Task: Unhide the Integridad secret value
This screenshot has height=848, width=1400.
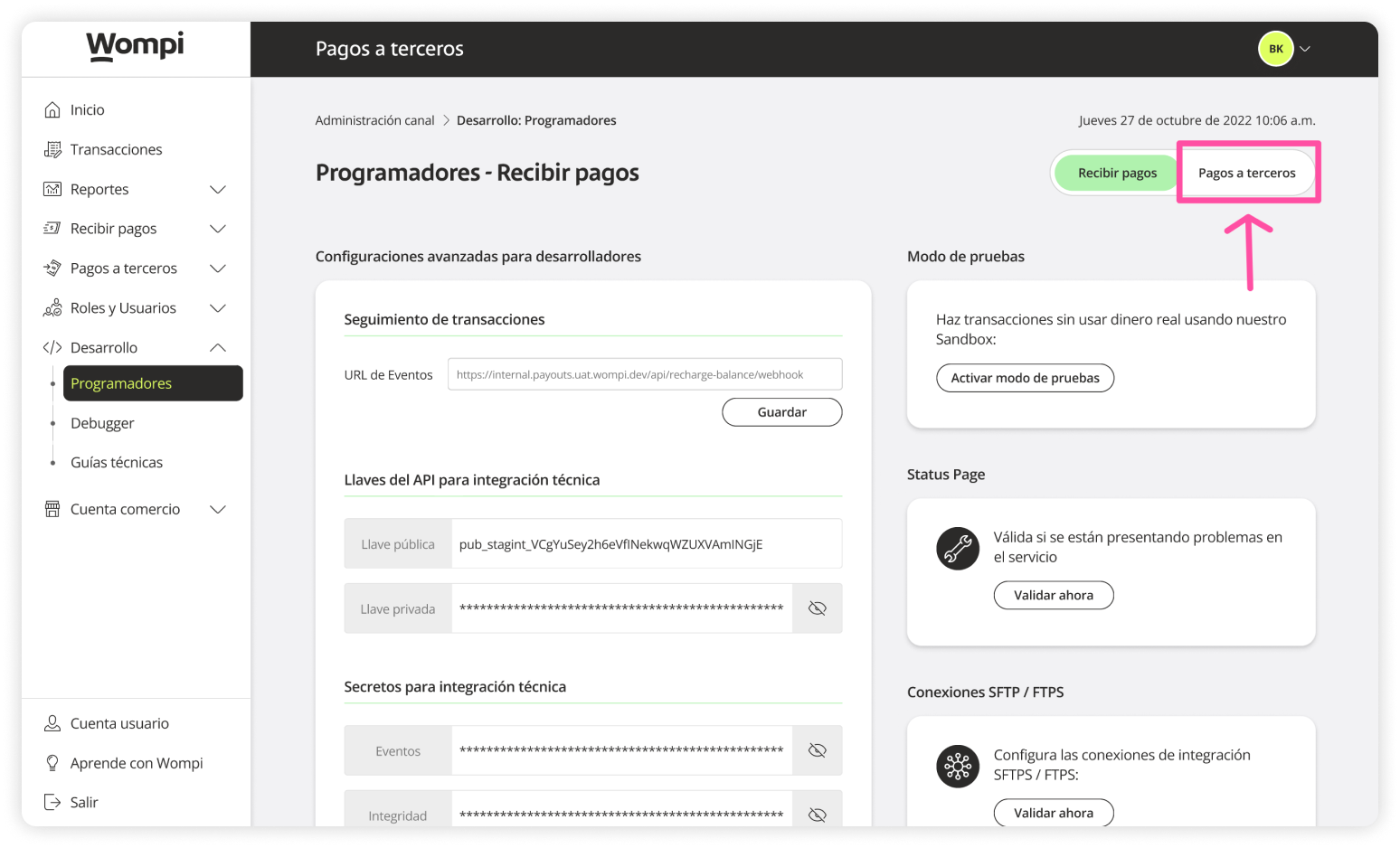Action: click(x=817, y=815)
